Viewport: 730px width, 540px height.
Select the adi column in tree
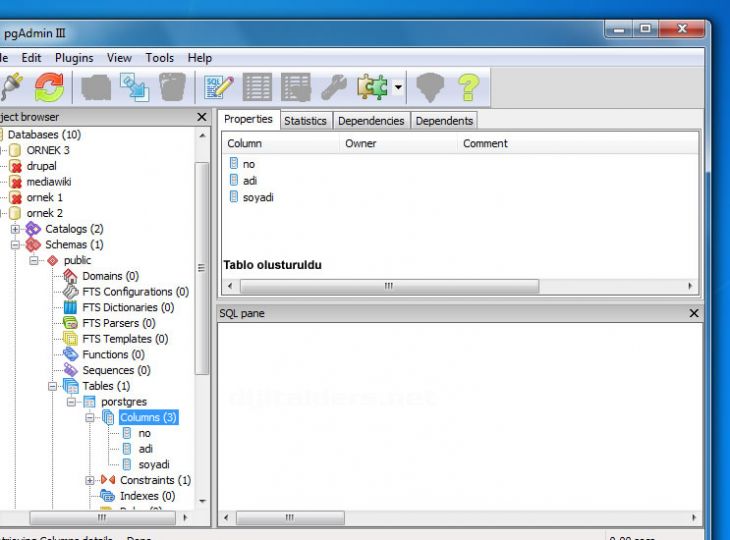tap(146, 449)
